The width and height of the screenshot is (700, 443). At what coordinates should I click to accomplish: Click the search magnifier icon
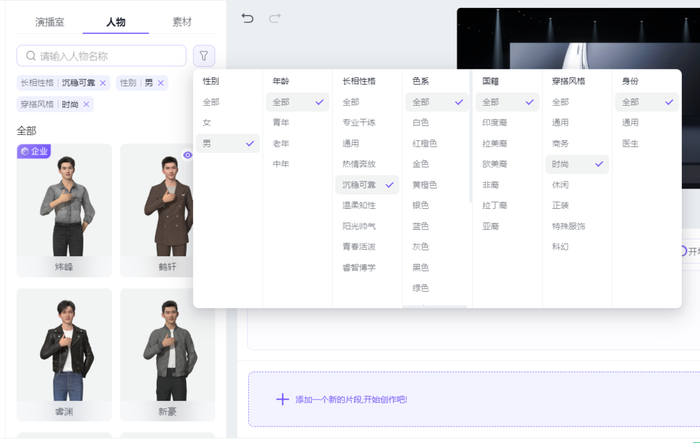tap(30, 56)
